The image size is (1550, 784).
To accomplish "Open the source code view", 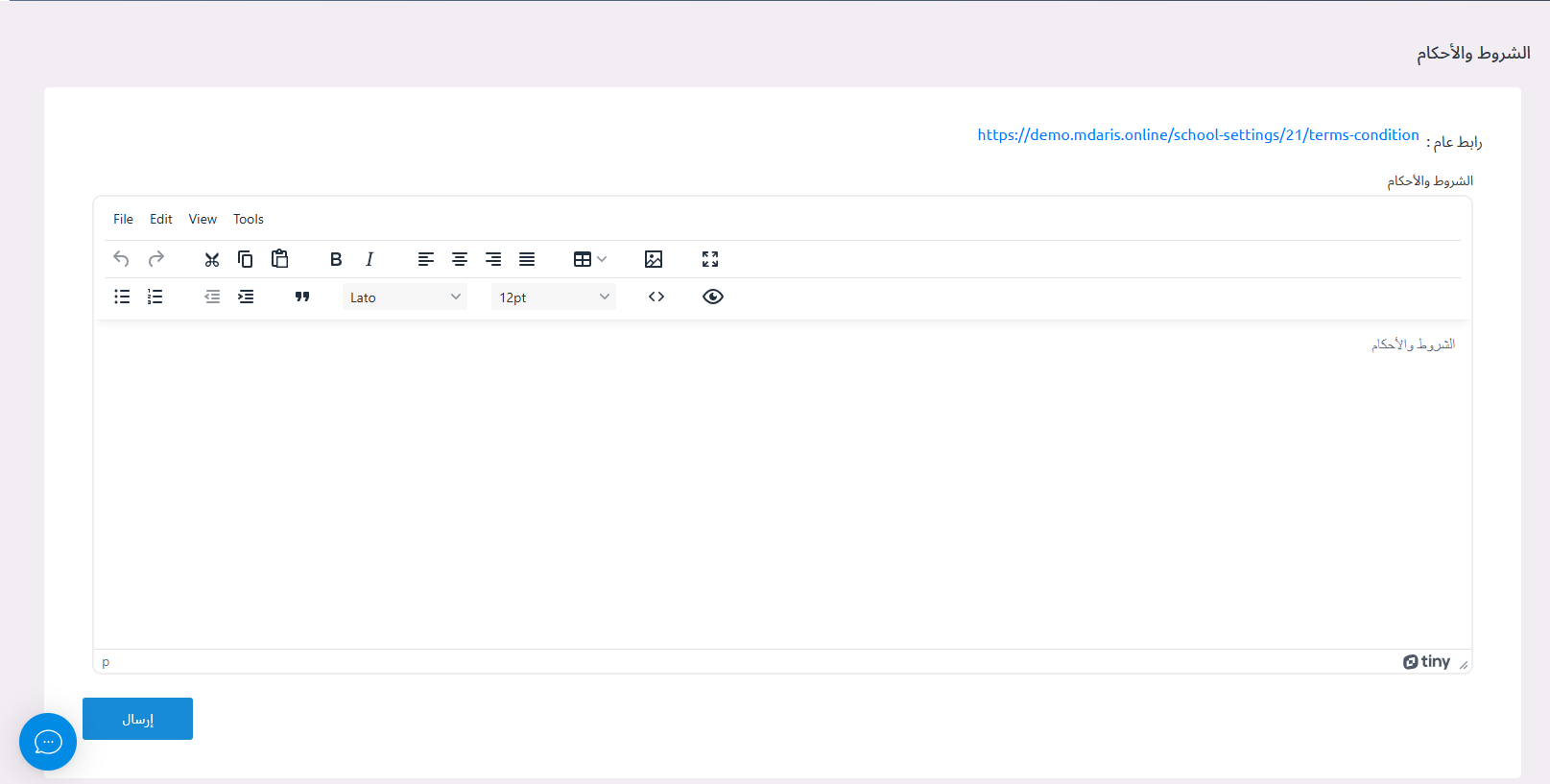I will coord(656,297).
